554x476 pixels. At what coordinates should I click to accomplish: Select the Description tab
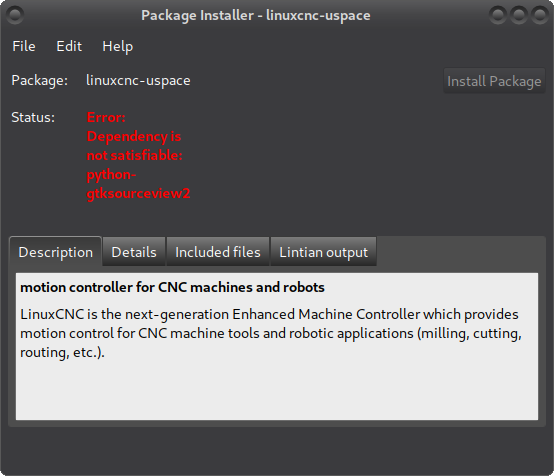pyautogui.click(x=55, y=252)
